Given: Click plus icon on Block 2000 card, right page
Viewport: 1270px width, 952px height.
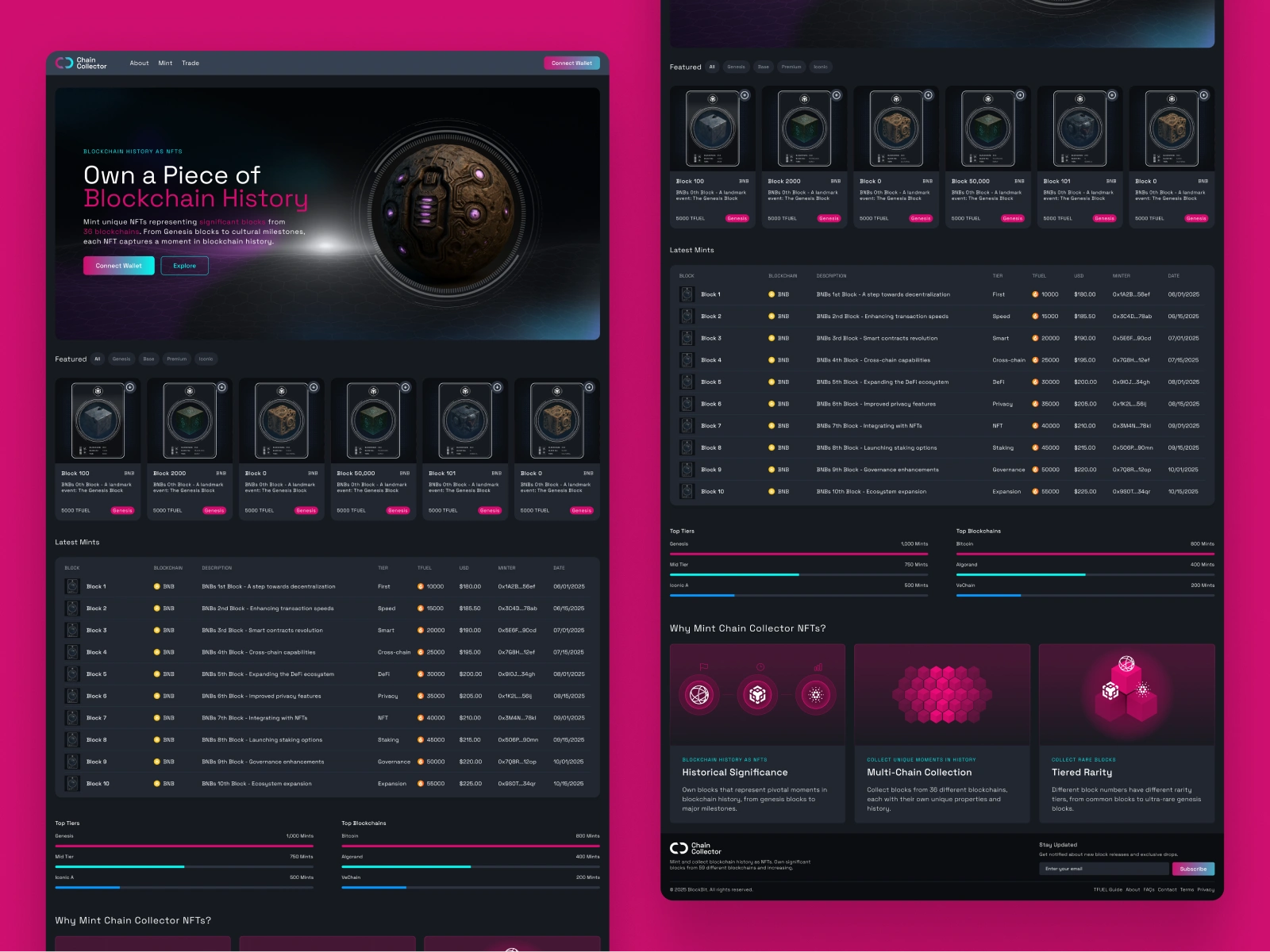Looking at the screenshot, I should click(837, 95).
